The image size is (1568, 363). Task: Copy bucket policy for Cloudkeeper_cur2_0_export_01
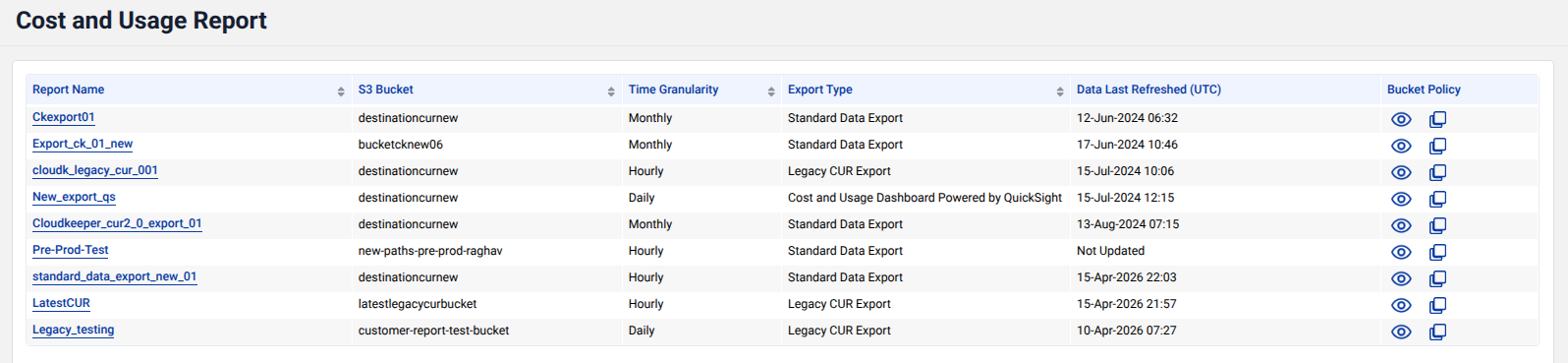coord(1437,225)
